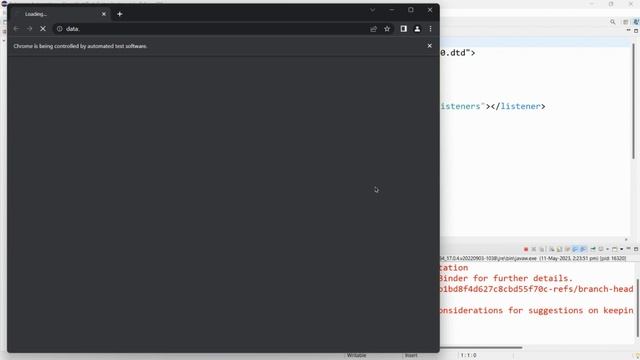The image size is (640, 360).
Task: Minimize the Eclipse editor area
Action: coord(629,30)
